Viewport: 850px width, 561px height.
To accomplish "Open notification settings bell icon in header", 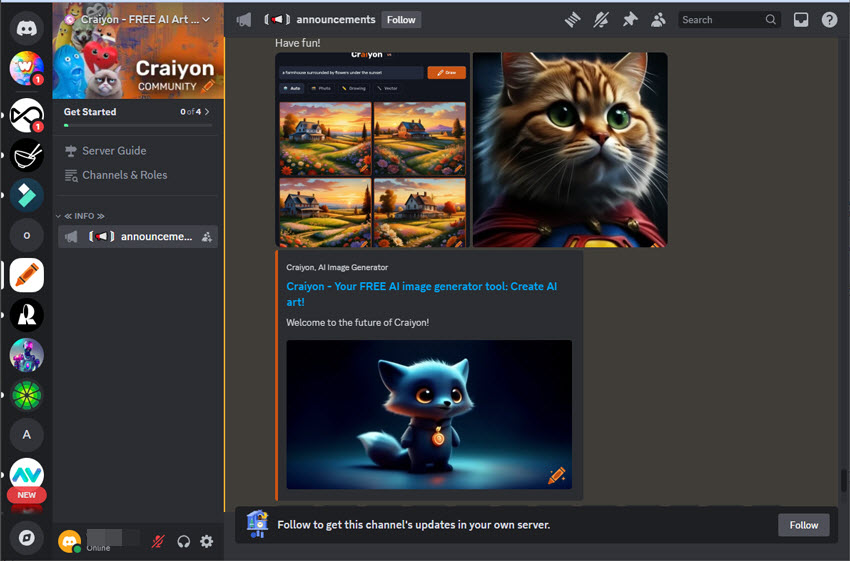I will tap(601, 20).
